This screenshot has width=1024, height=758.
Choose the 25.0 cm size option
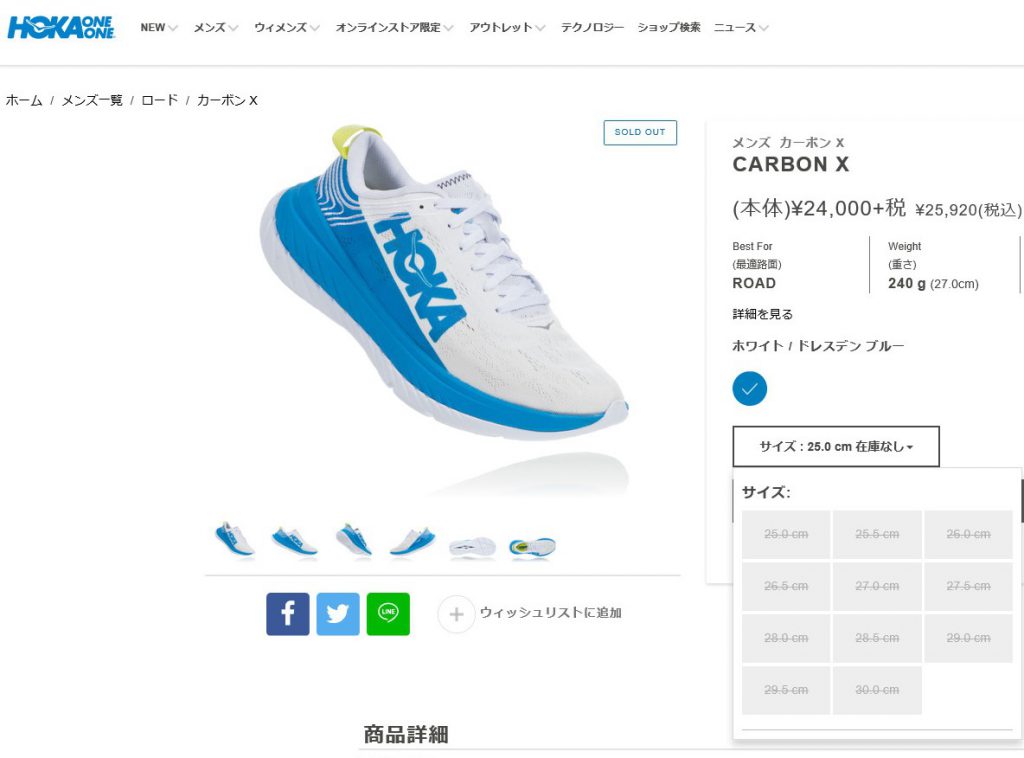pos(786,534)
